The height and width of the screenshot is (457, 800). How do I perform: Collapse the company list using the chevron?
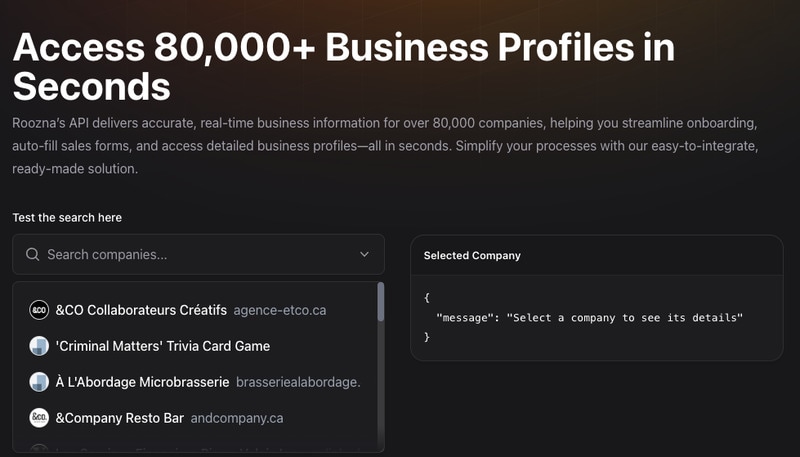tap(365, 255)
